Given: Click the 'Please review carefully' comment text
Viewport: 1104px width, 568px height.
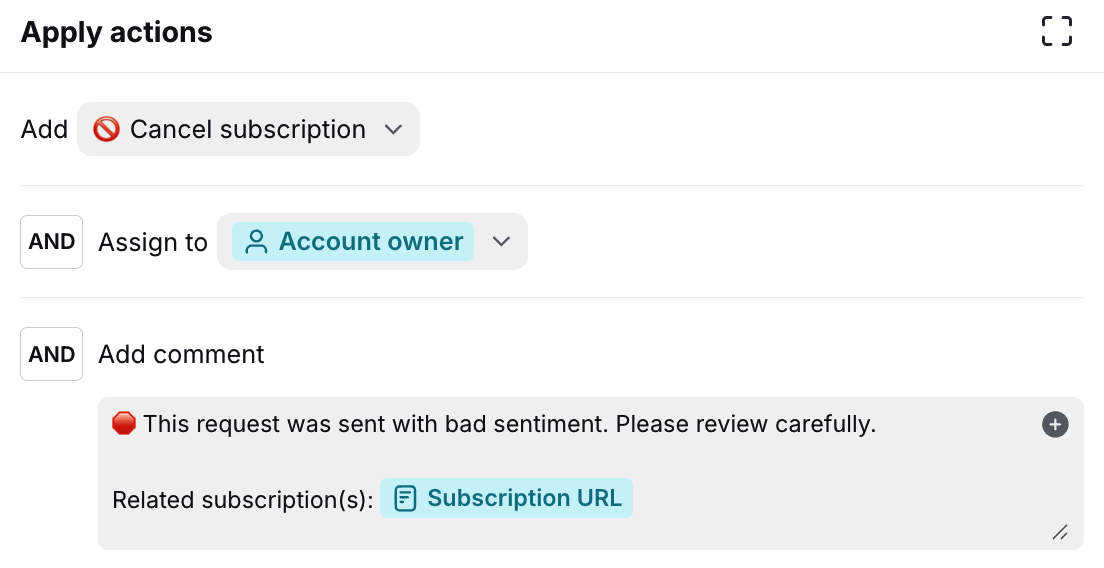Looking at the screenshot, I should coord(745,424).
